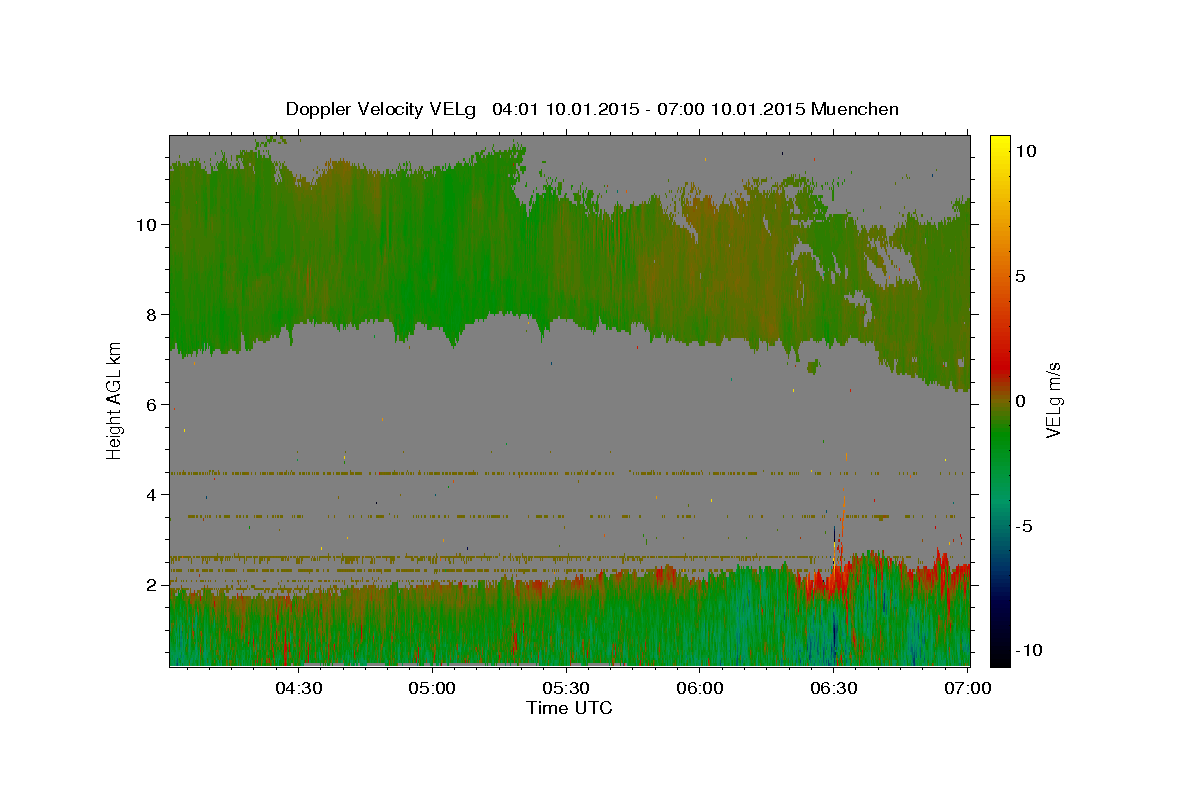
Task: Click the 05:30 time tick label
Action: [x=567, y=688]
